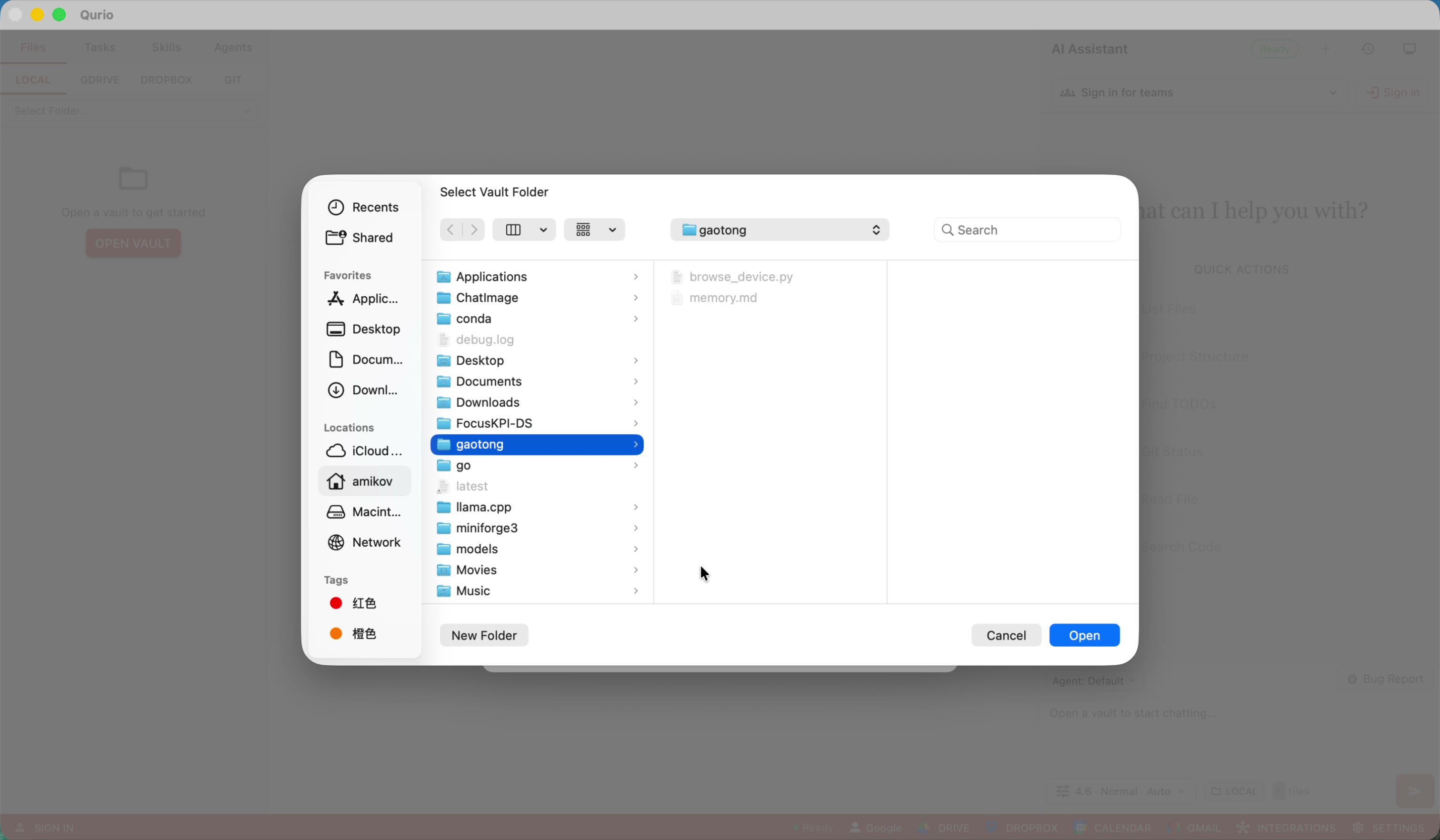Image resolution: width=1440 pixels, height=840 pixels.
Task: Select the amikov home location
Action: click(372, 481)
